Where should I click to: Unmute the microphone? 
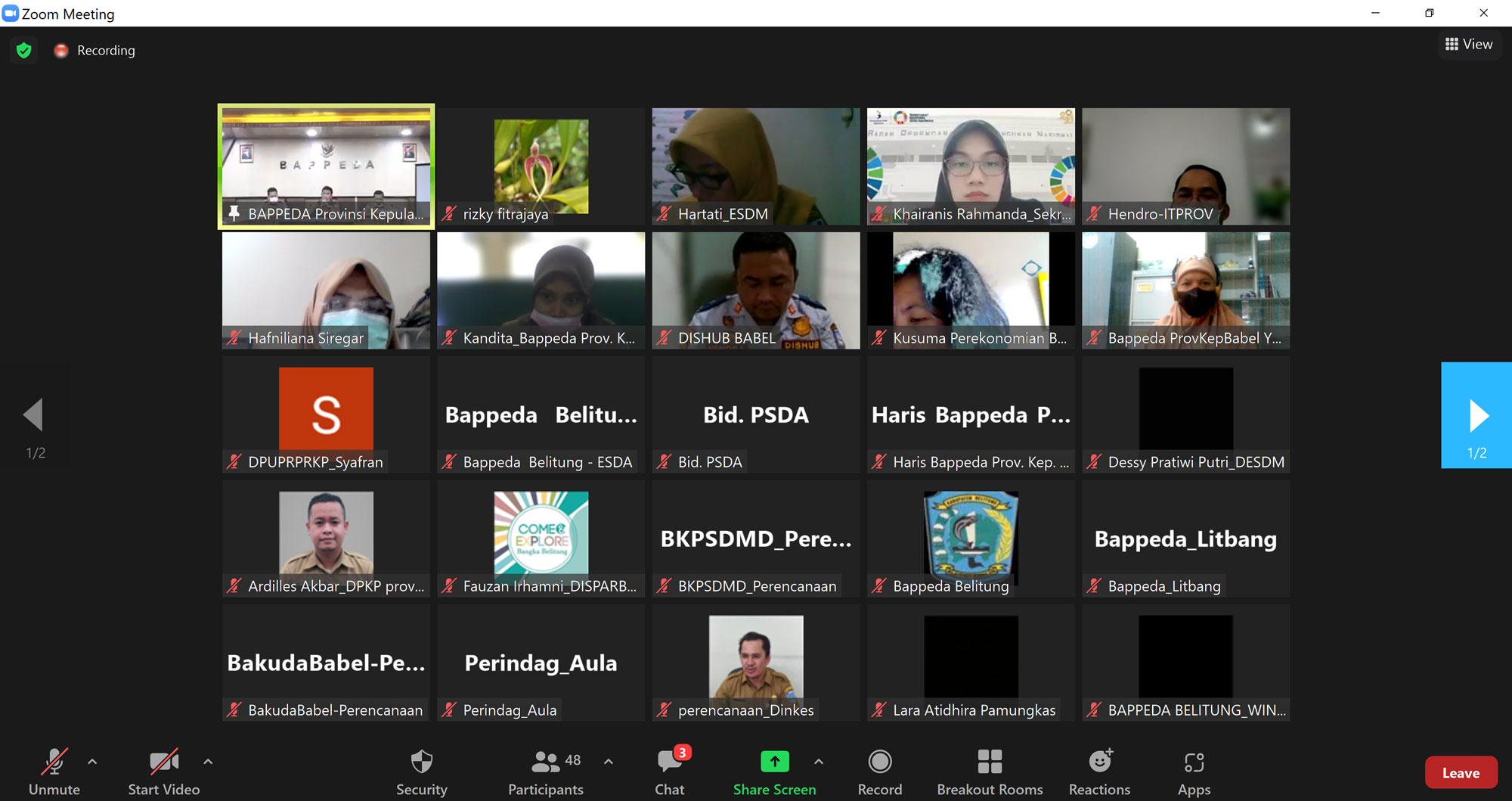(x=54, y=772)
